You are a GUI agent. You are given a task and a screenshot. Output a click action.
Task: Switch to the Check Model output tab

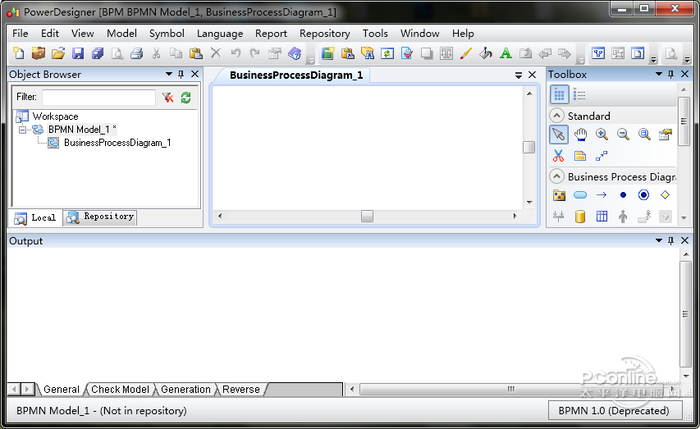(120, 390)
